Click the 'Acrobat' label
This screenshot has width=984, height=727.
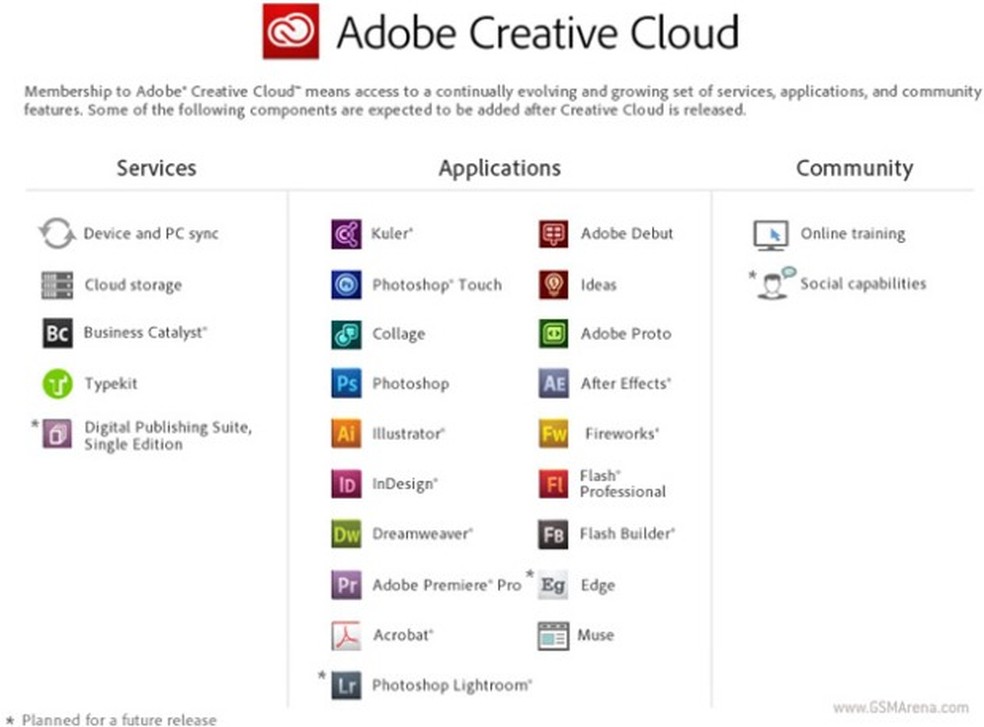(x=404, y=635)
